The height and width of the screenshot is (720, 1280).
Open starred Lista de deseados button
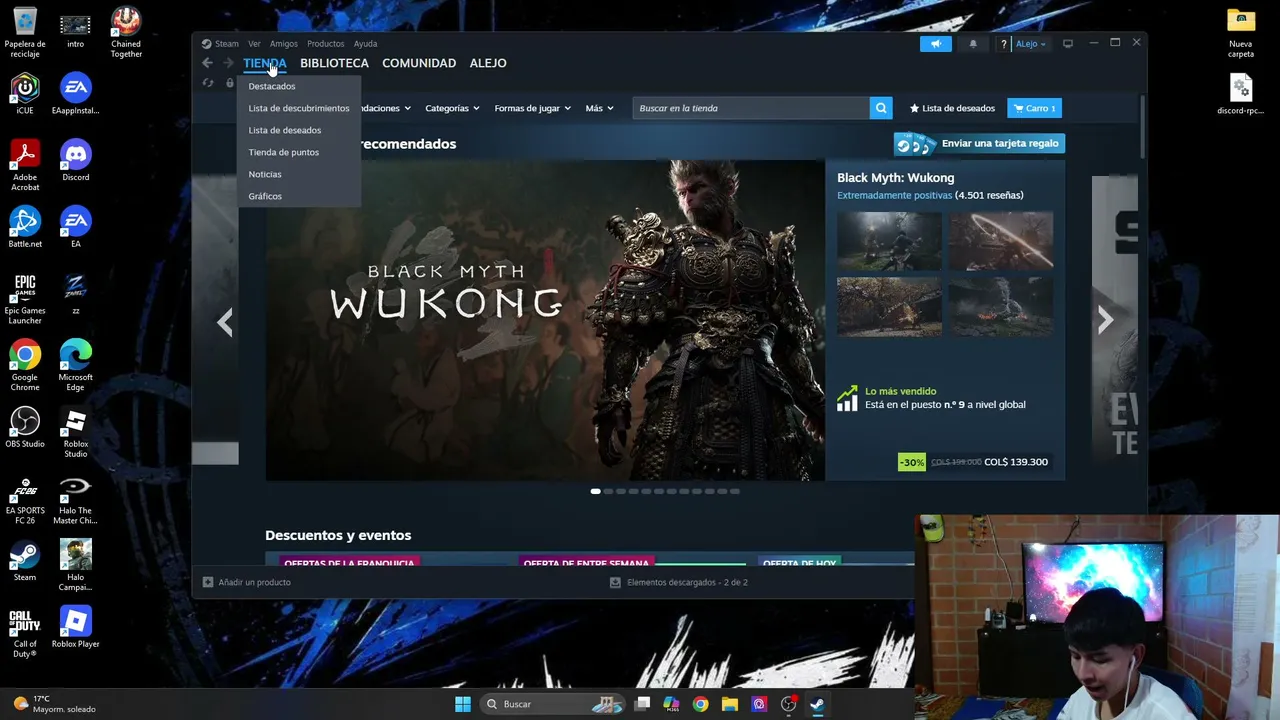pos(952,108)
